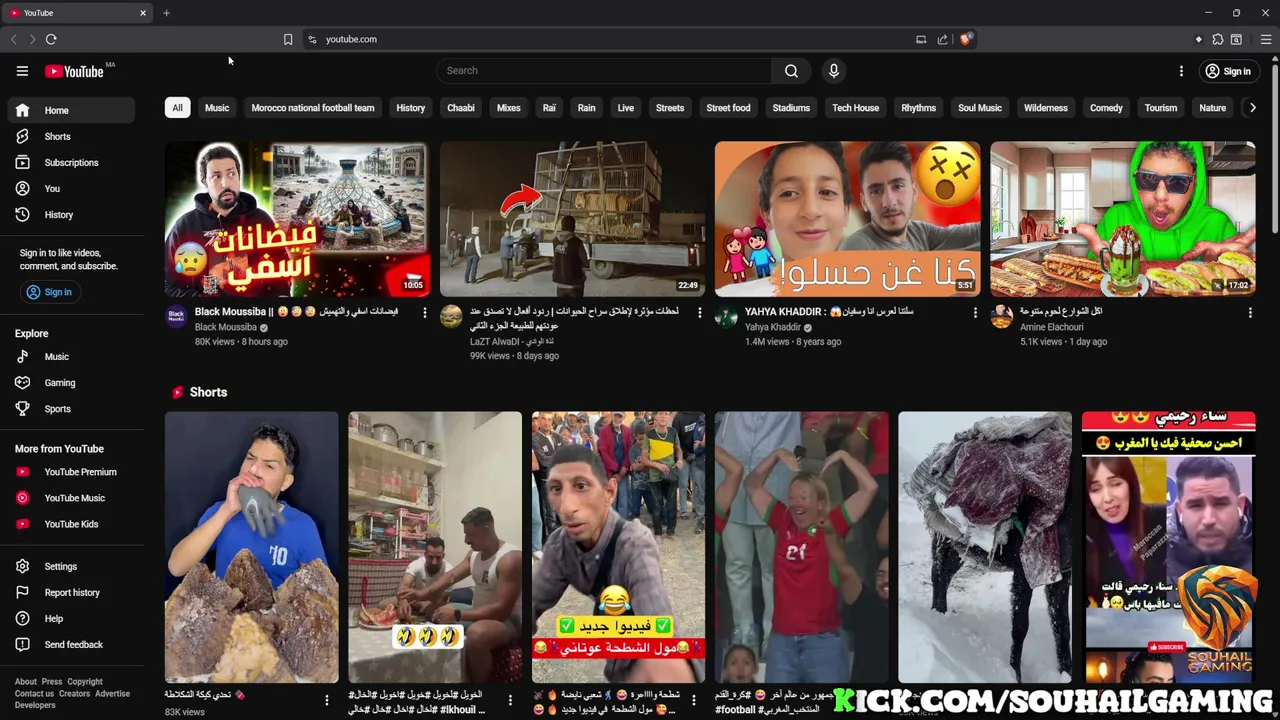Open options menu for Yahya Khaddir video
This screenshot has width=1280, height=720.
click(x=975, y=313)
